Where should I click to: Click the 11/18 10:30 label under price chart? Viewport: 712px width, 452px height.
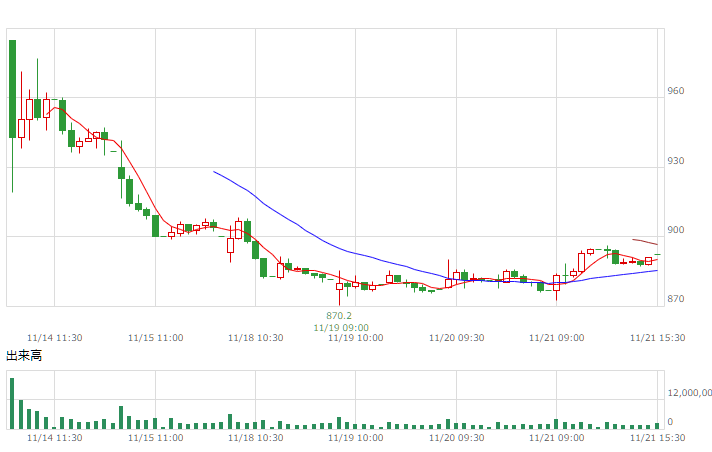coord(256,338)
